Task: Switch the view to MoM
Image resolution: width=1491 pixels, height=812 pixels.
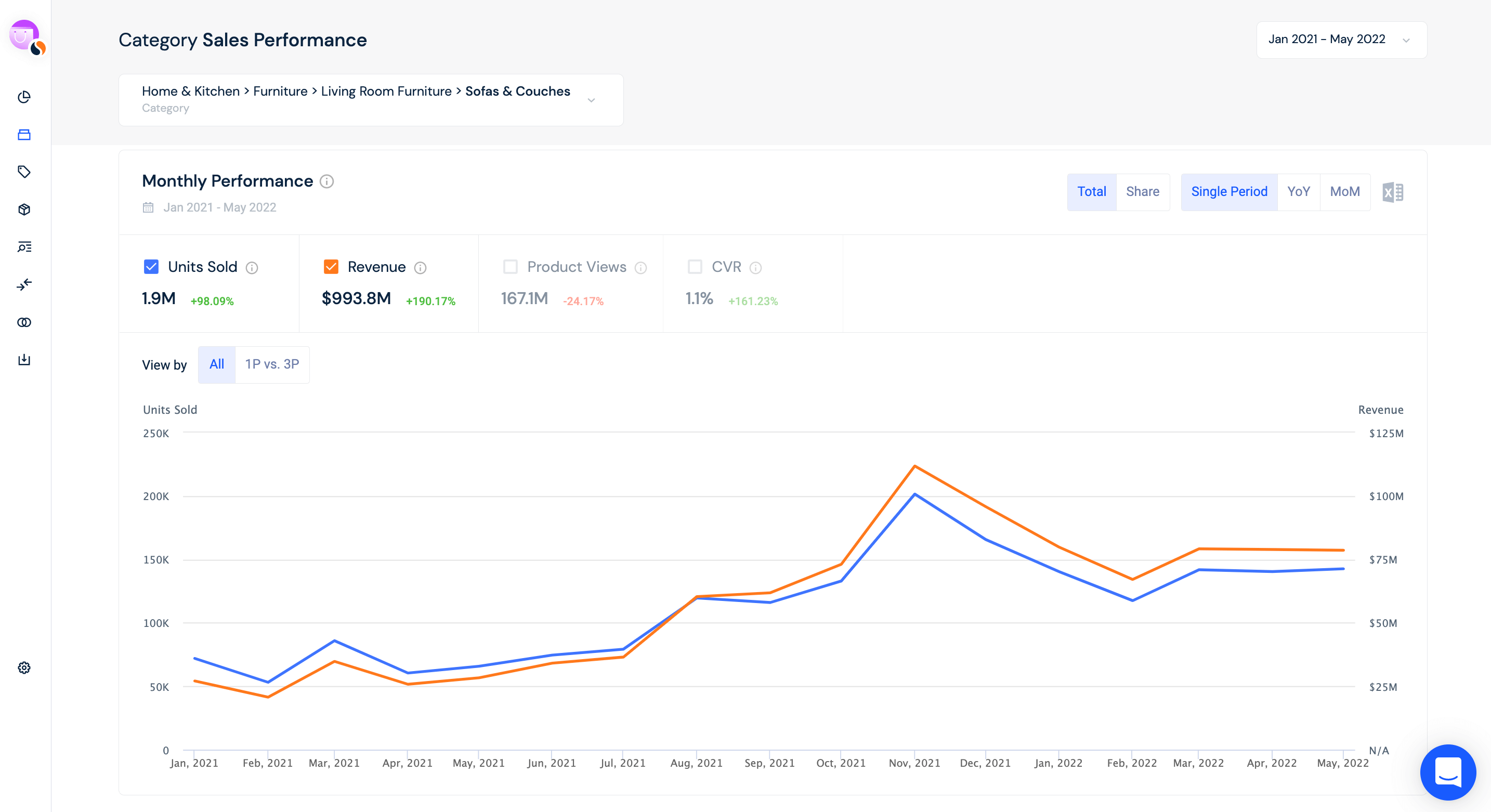Action: pyautogui.click(x=1345, y=192)
